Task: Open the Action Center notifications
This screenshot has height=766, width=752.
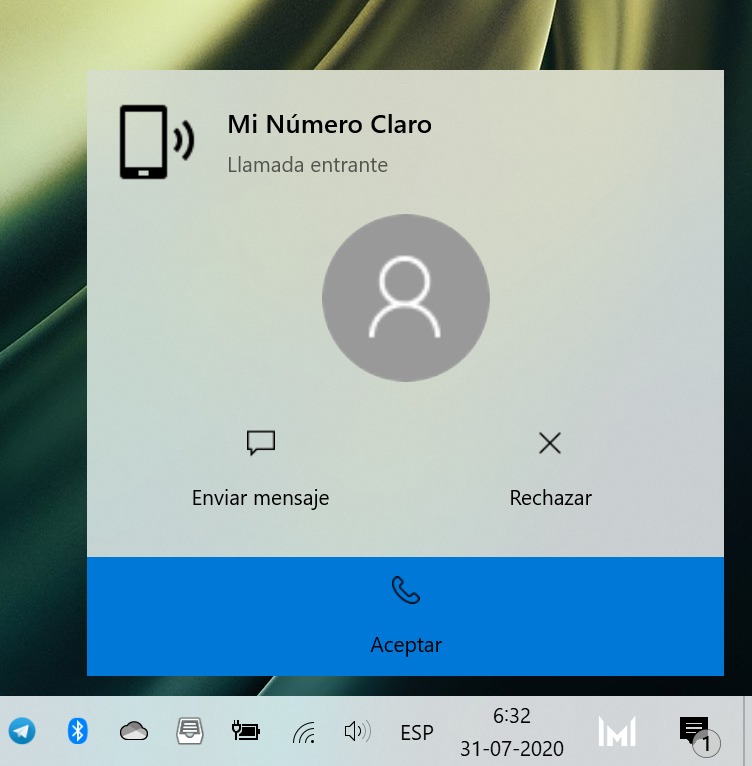Action: point(695,732)
